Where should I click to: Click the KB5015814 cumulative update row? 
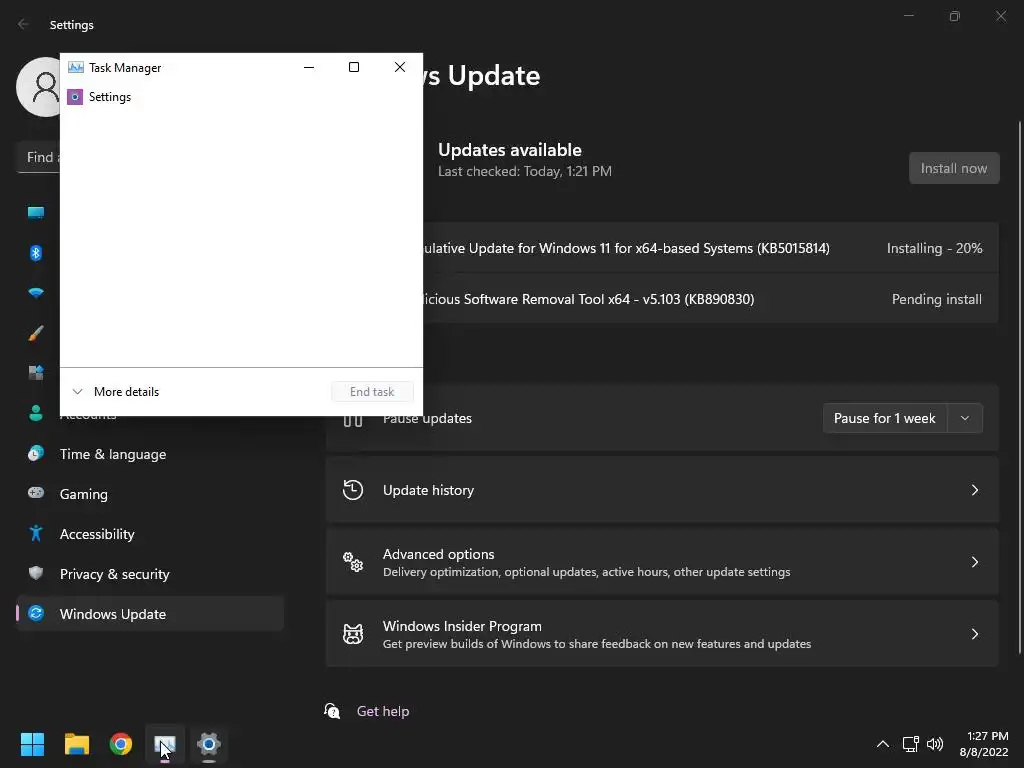click(711, 248)
